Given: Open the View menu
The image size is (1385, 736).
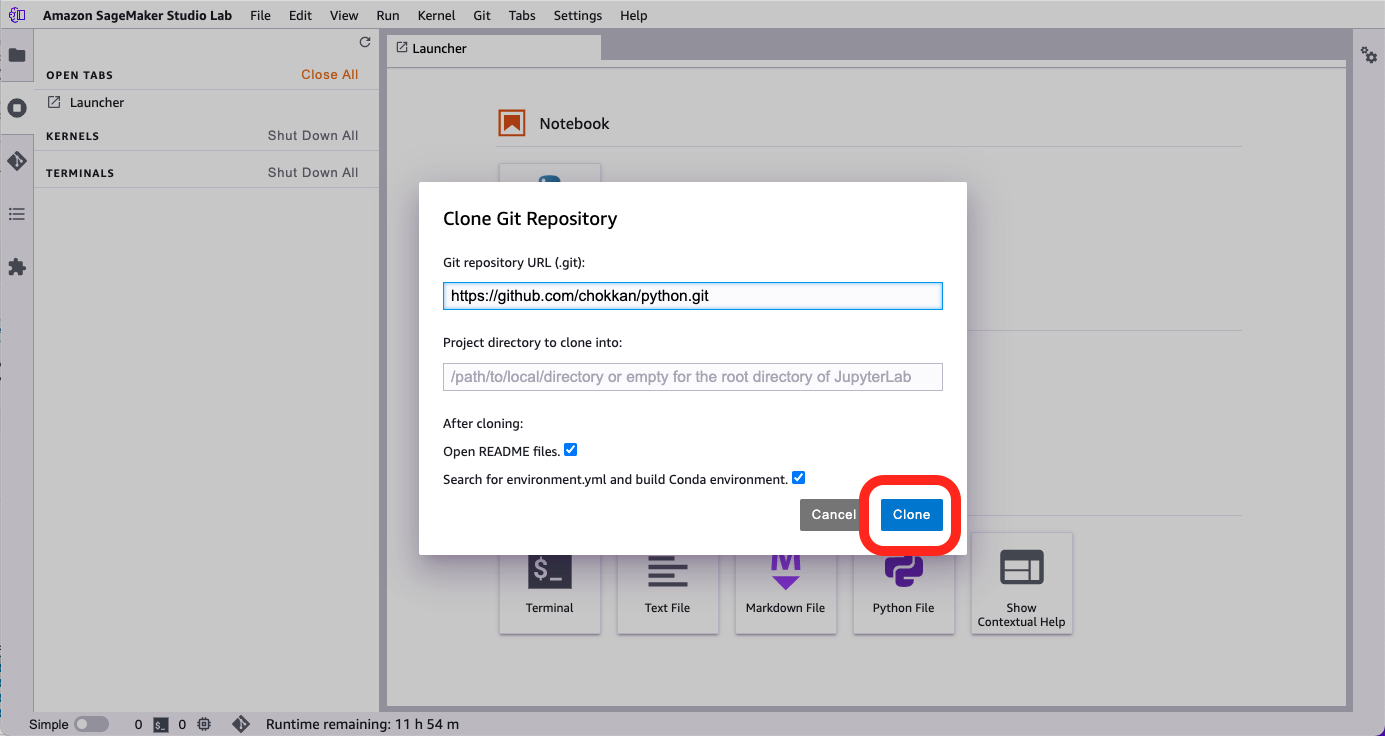Looking at the screenshot, I should 344,15.
